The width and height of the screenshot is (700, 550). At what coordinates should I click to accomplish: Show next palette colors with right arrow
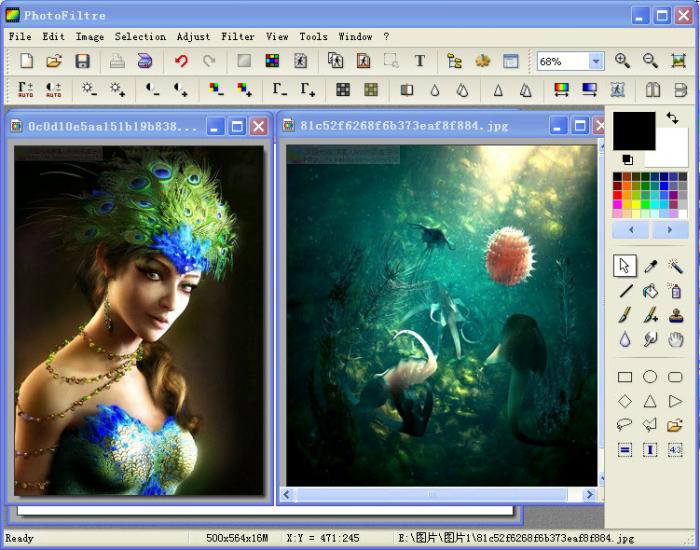pos(670,230)
